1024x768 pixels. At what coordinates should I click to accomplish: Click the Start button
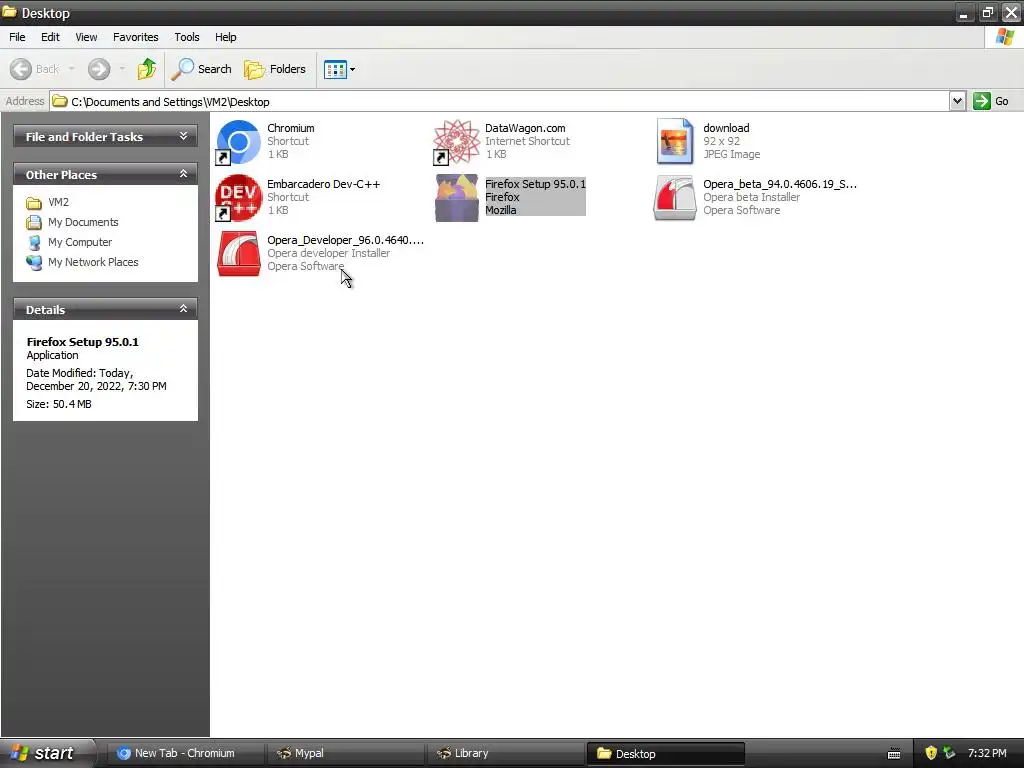[46, 753]
